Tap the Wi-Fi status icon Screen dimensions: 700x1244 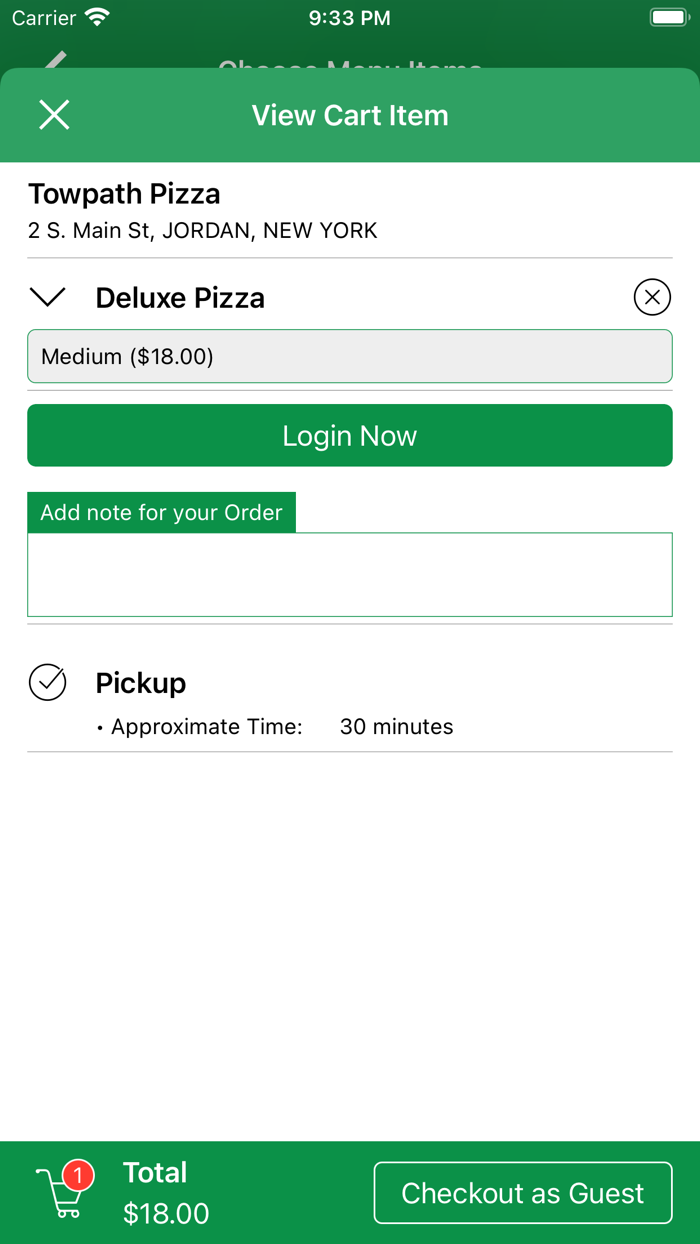pyautogui.click(x=97, y=18)
